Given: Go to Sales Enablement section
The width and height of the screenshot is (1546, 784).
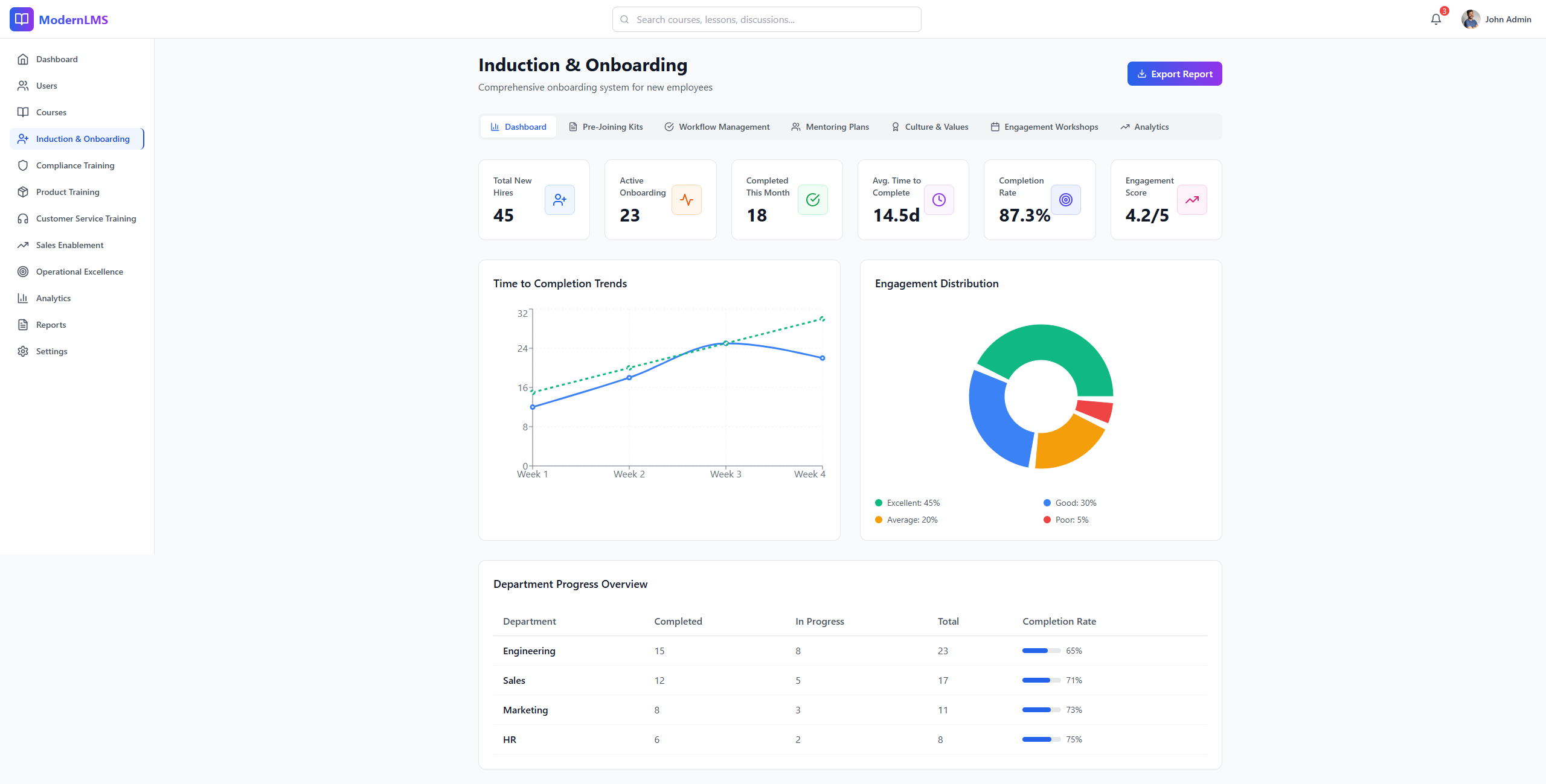Looking at the screenshot, I should 69,245.
